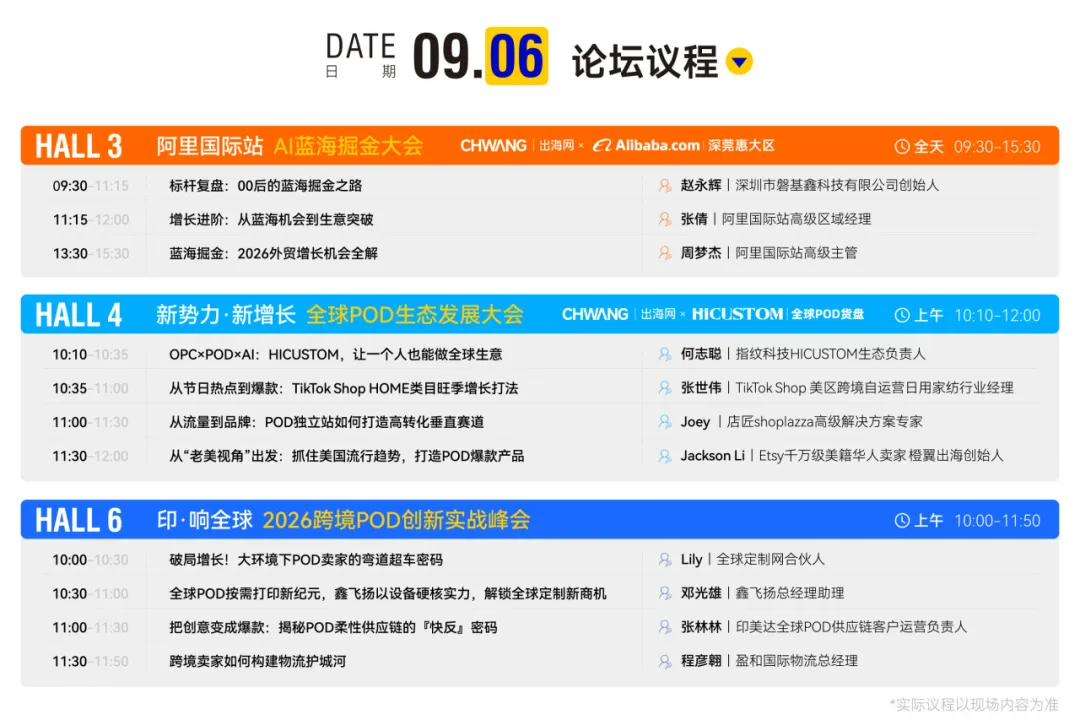Click the yellow dropdown arrow beside 论坛议程
Image resolution: width=1080 pixels, height=720 pixels.
739,62
